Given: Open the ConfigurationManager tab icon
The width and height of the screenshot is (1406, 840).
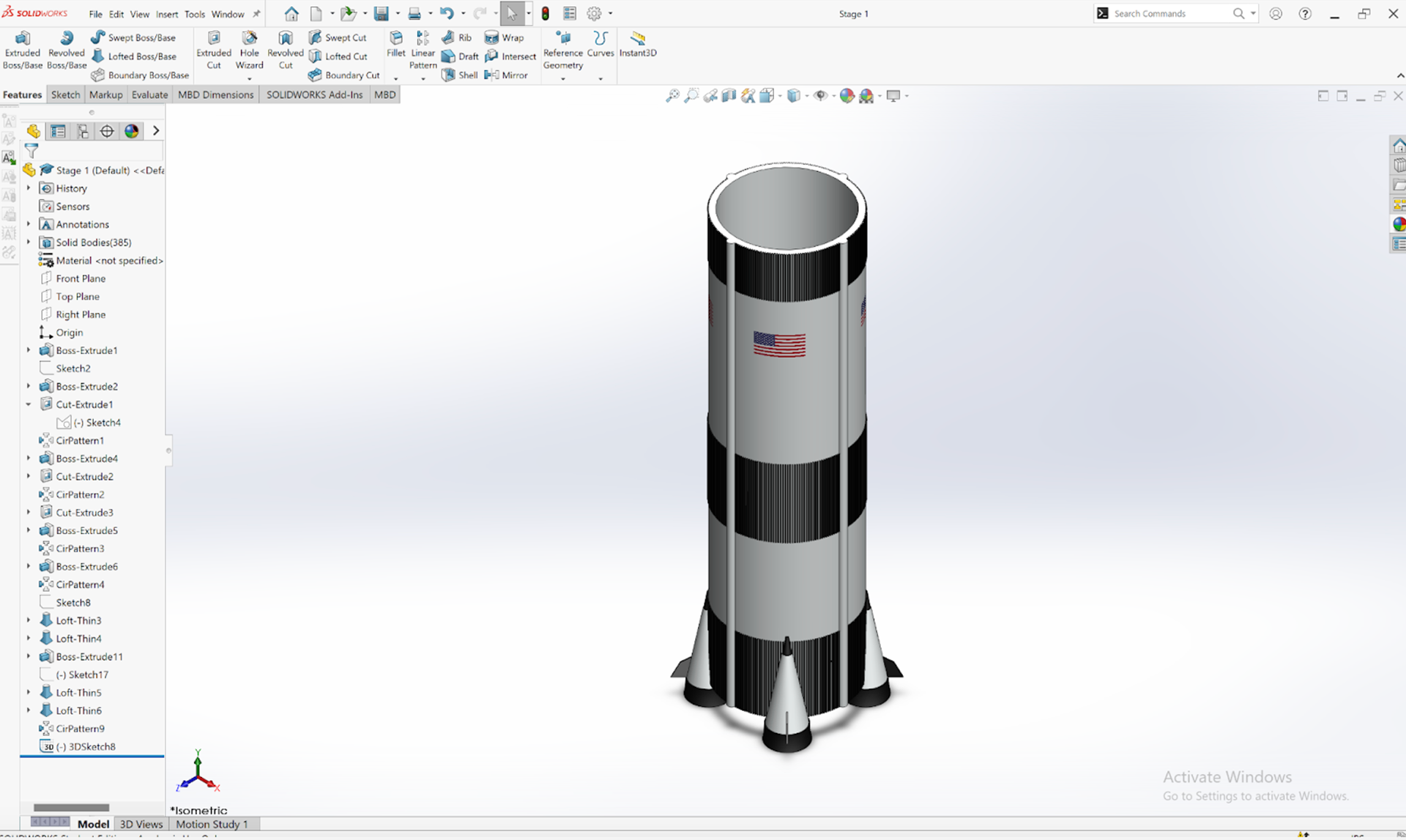Looking at the screenshot, I should [x=83, y=131].
